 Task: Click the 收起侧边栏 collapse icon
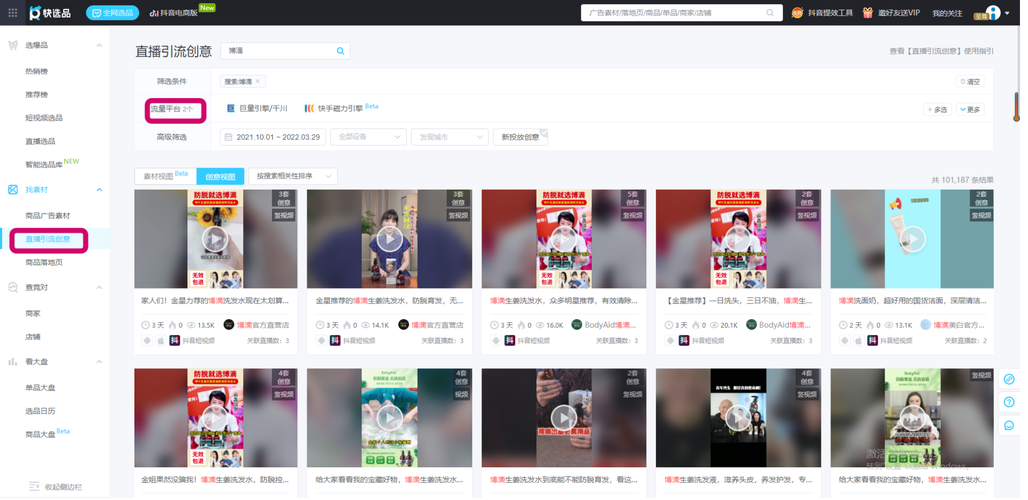[x=35, y=487]
